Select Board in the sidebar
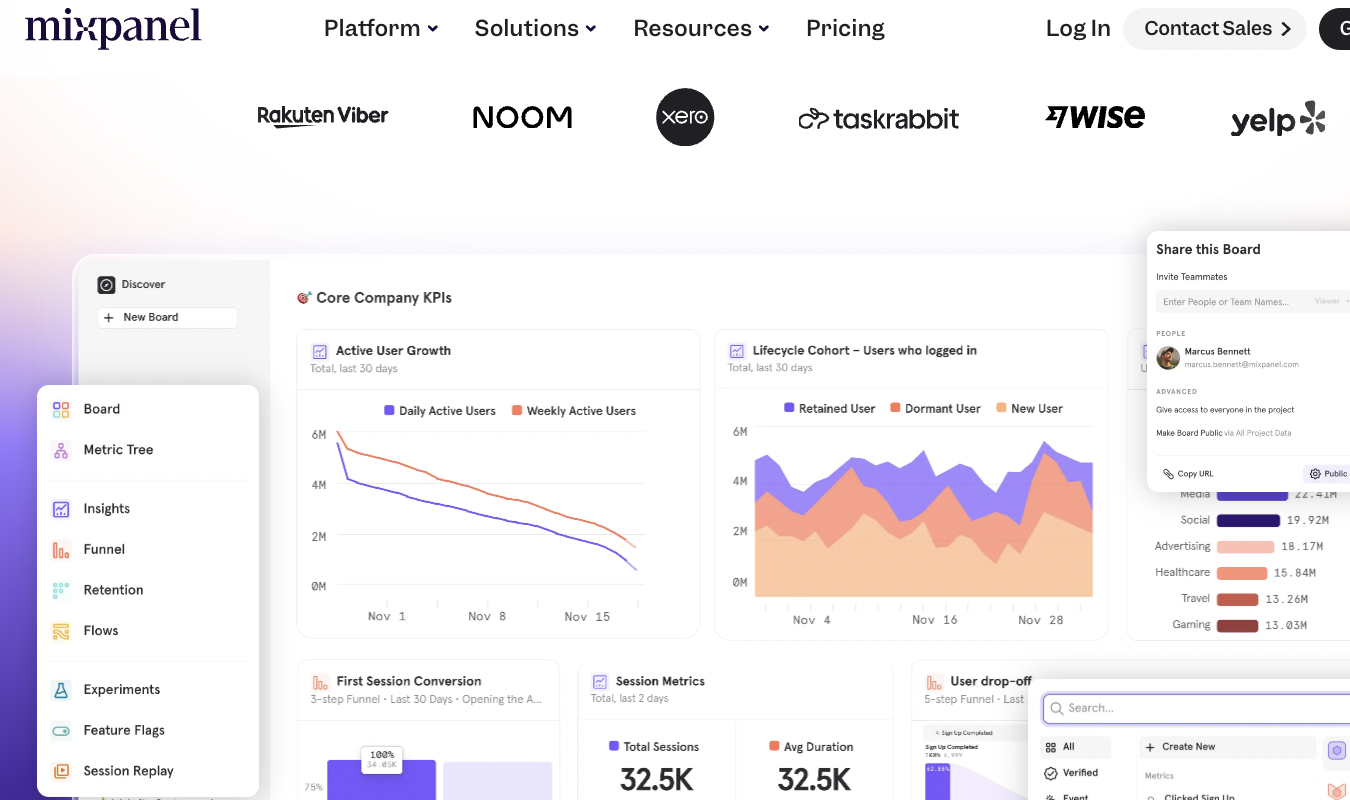 [103, 408]
